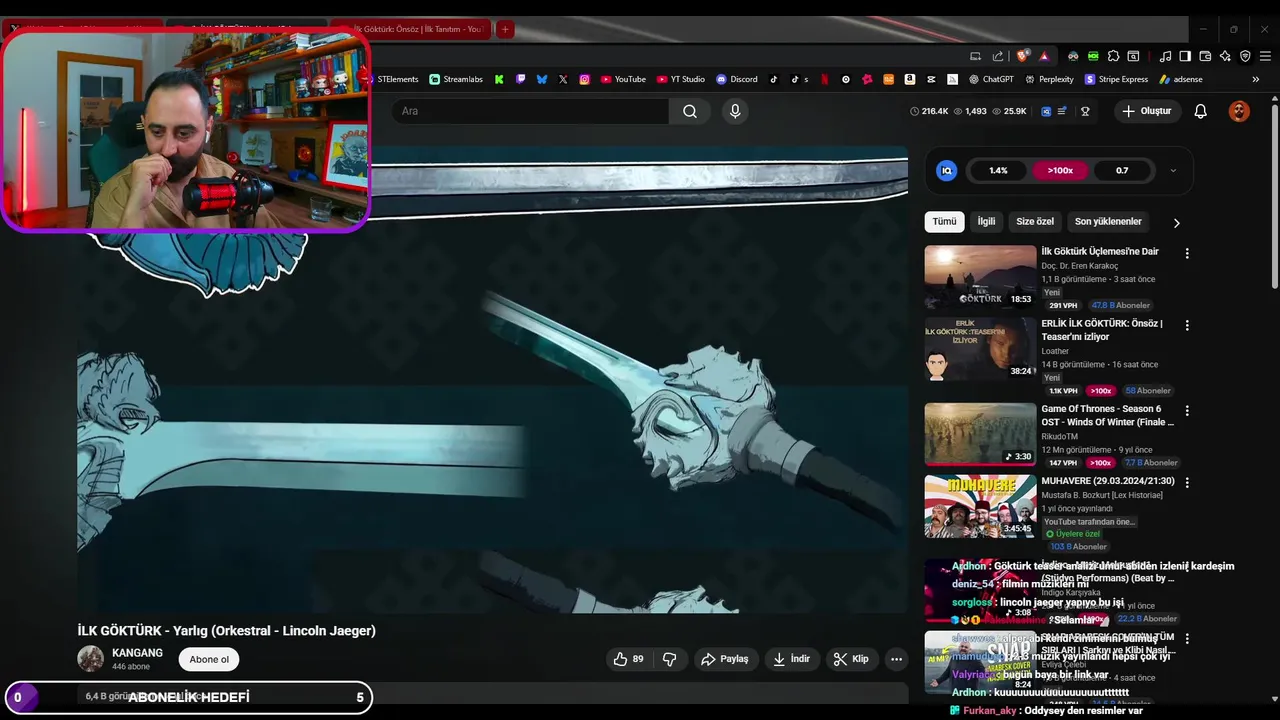Open the Discord bookmark
This screenshot has height=720, width=1280.
point(737,79)
